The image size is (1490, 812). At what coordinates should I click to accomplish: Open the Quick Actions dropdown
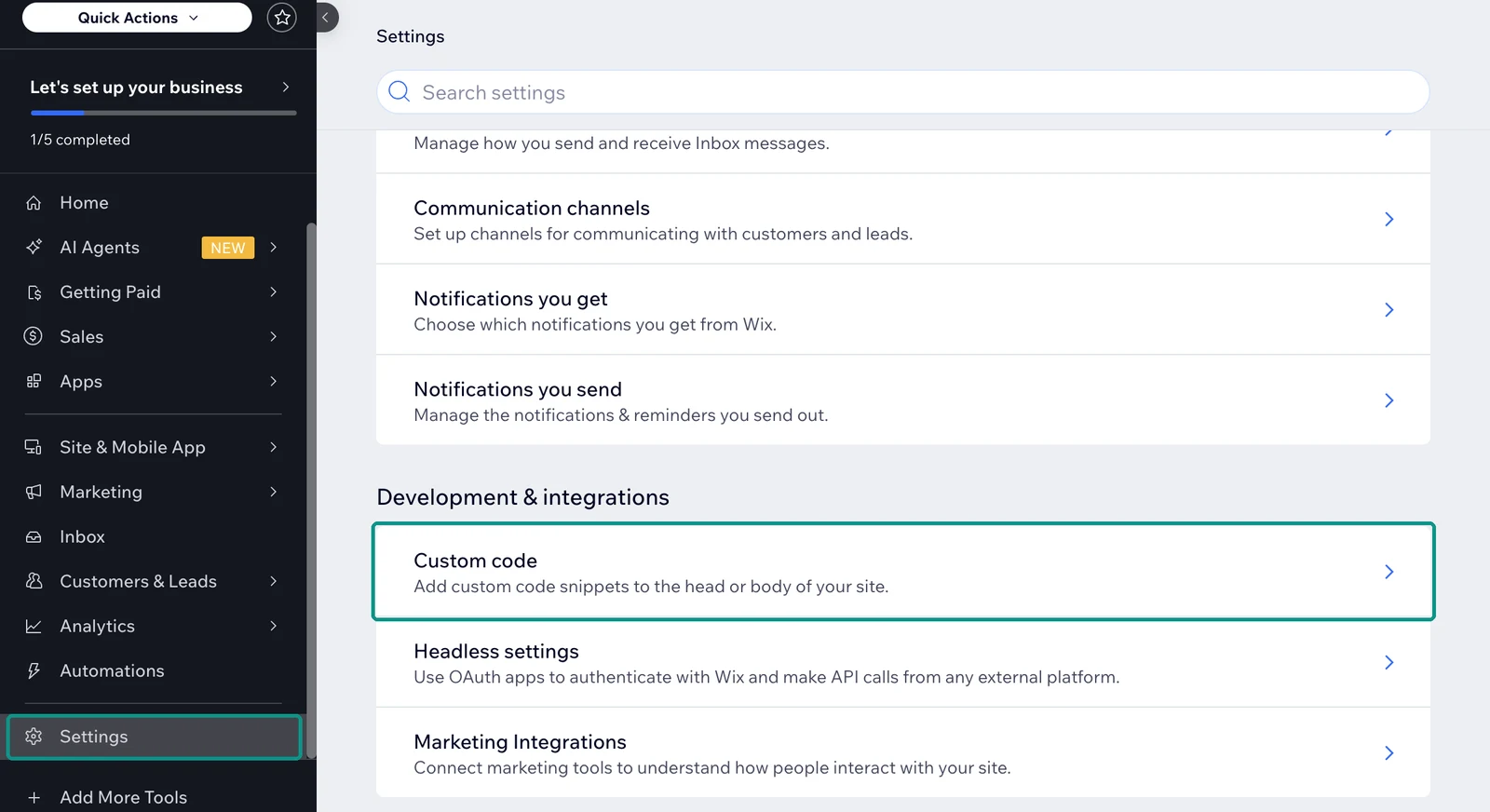click(x=137, y=18)
